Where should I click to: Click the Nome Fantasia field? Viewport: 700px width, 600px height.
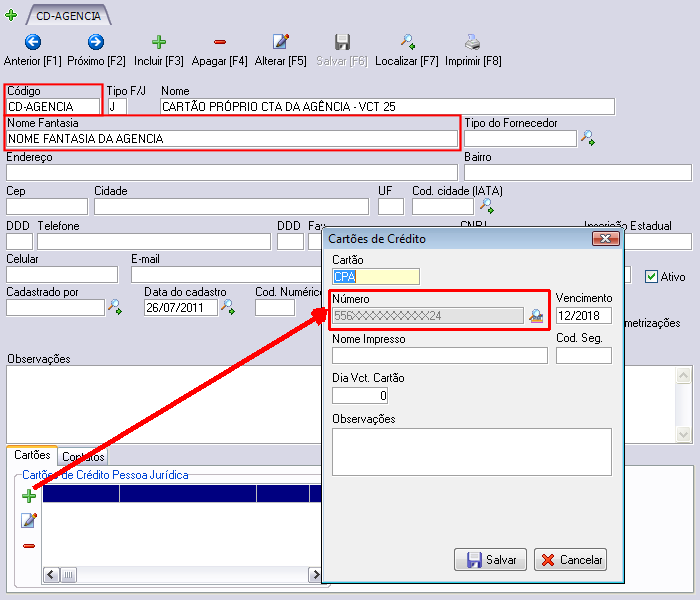tap(232, 139)
